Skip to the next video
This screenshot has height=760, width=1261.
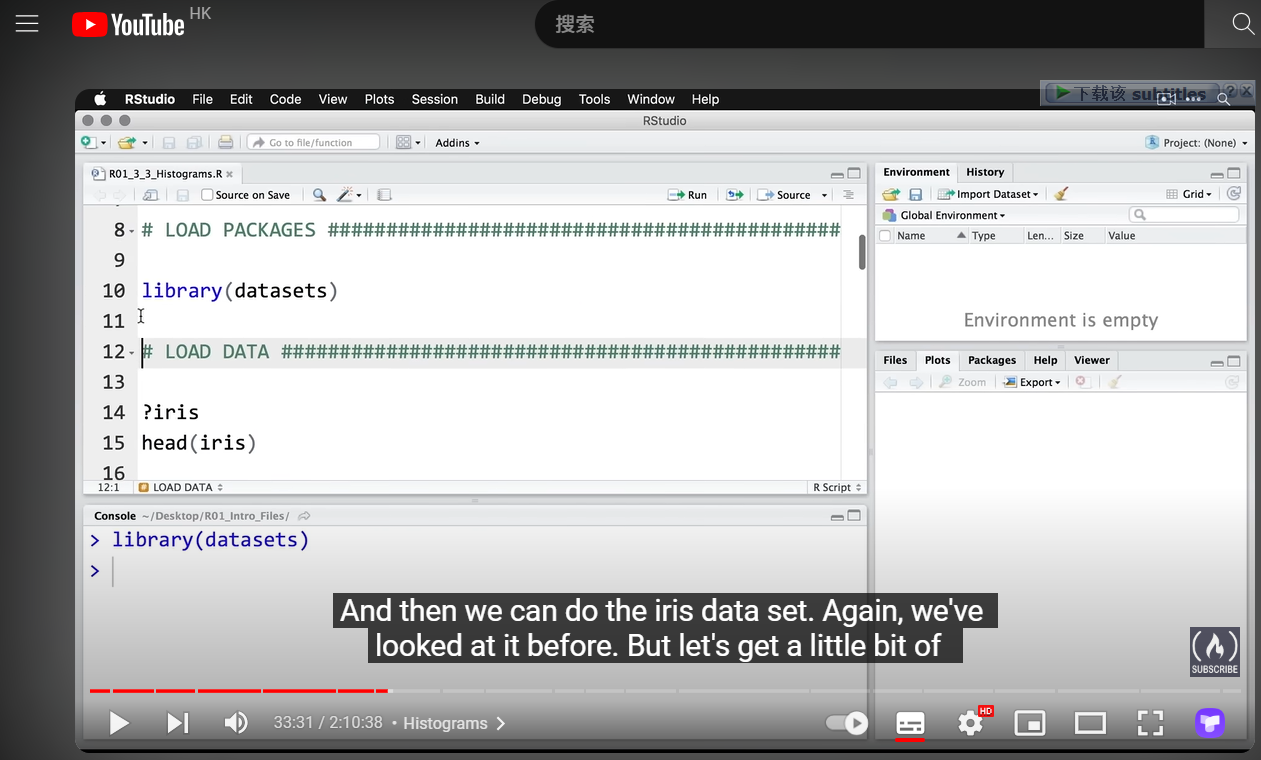177,723
